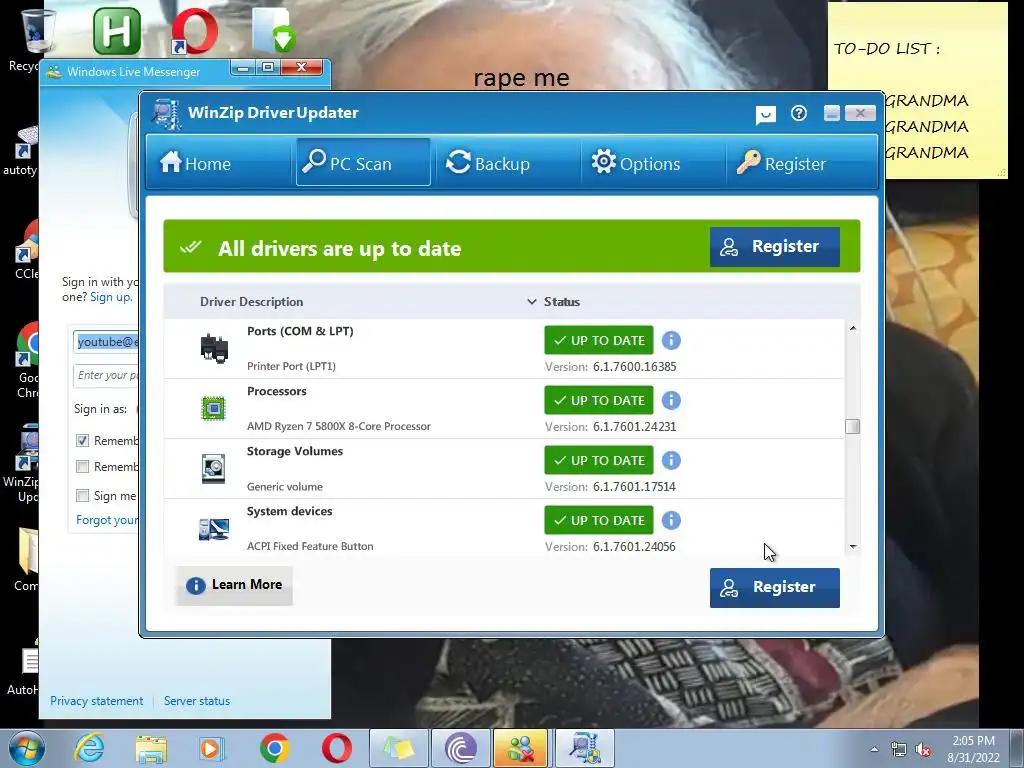This screenshot has height=768, width=1024.
Task: Click the driver list scroll up arrow
Action: pyautogui.click(x=852, y=328)
